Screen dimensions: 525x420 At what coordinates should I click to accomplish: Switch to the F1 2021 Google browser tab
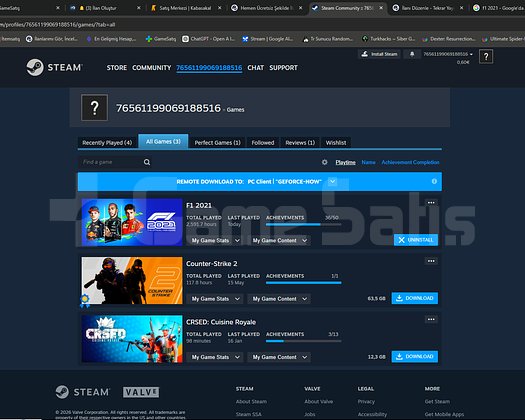[x=499, y=8]
